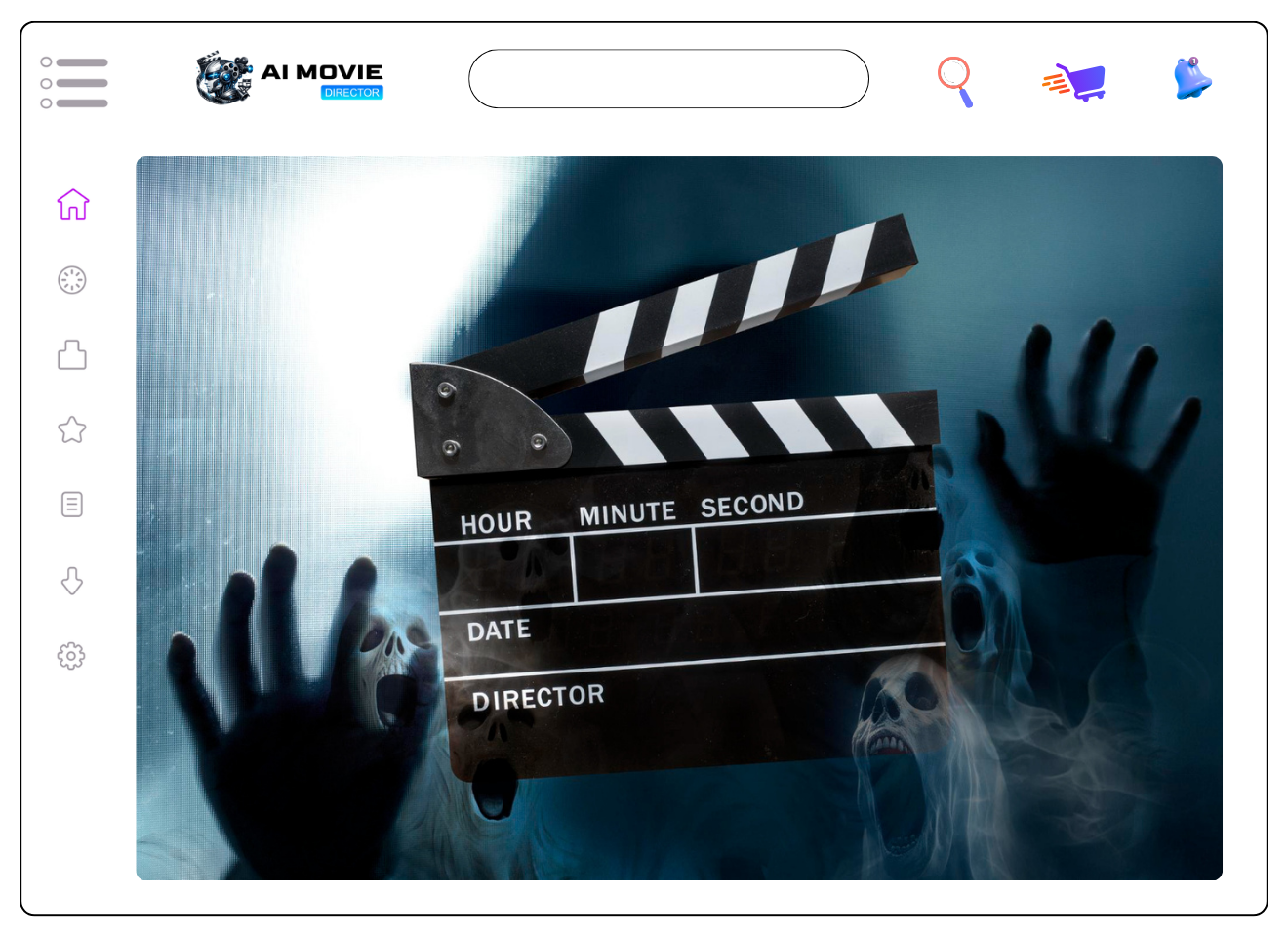Open the document page sidebar icon

[72, 505]
